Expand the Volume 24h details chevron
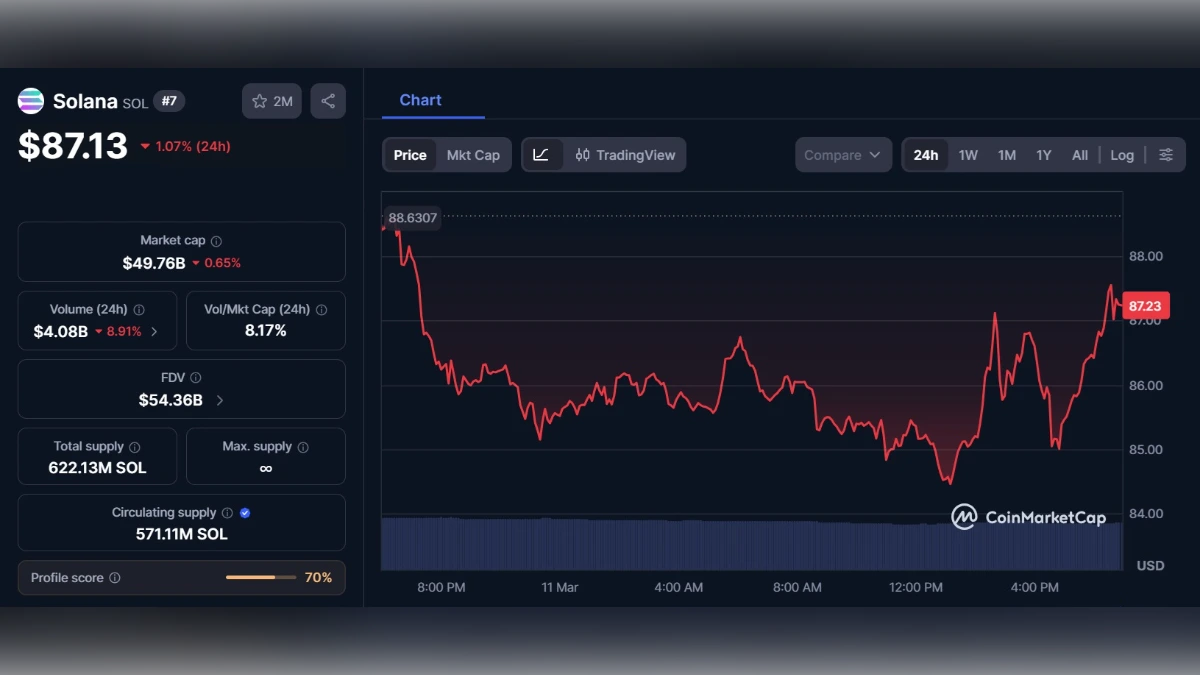 click(x=155, y=331)
